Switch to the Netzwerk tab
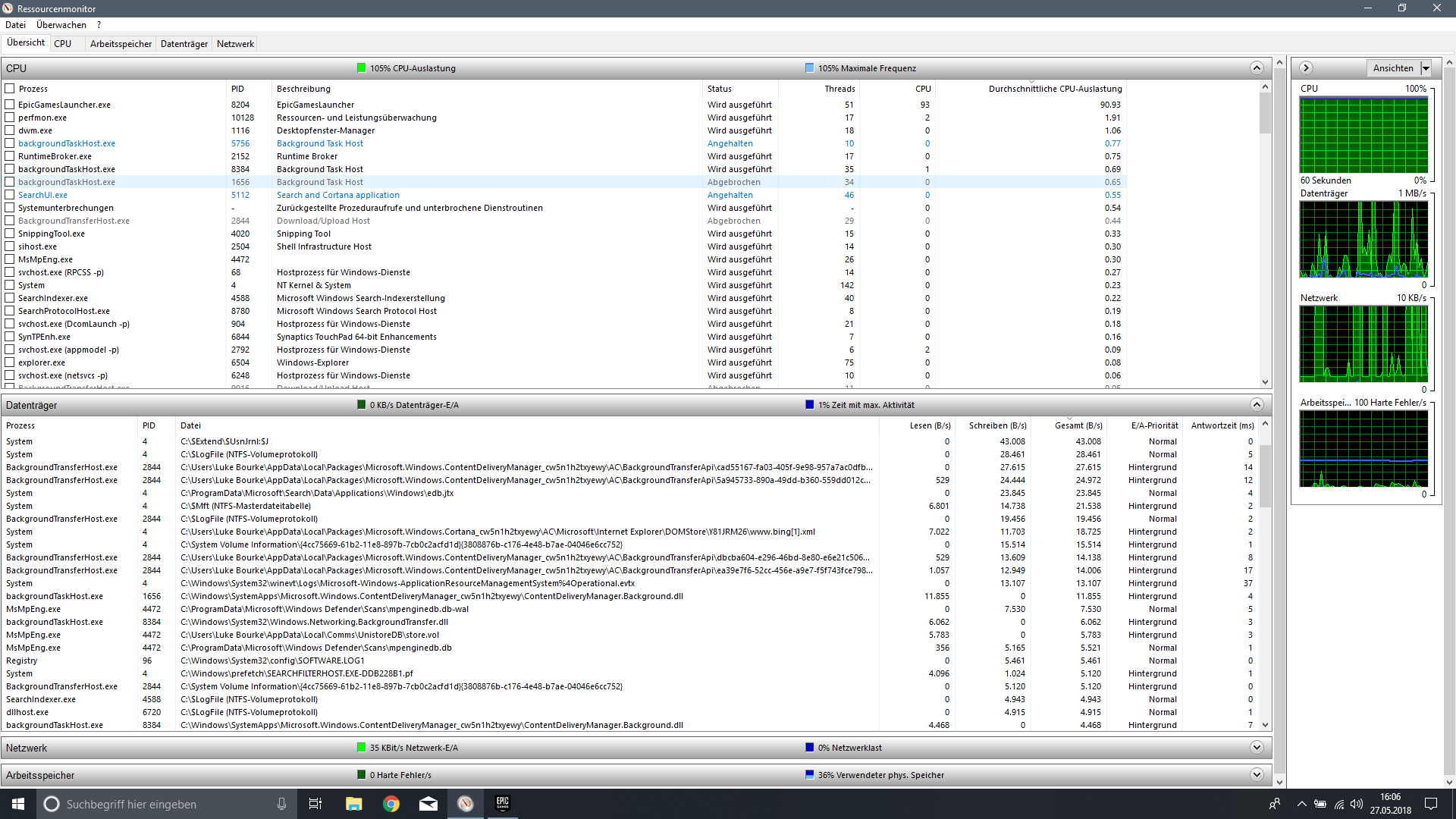 click(x=235, y=44)
